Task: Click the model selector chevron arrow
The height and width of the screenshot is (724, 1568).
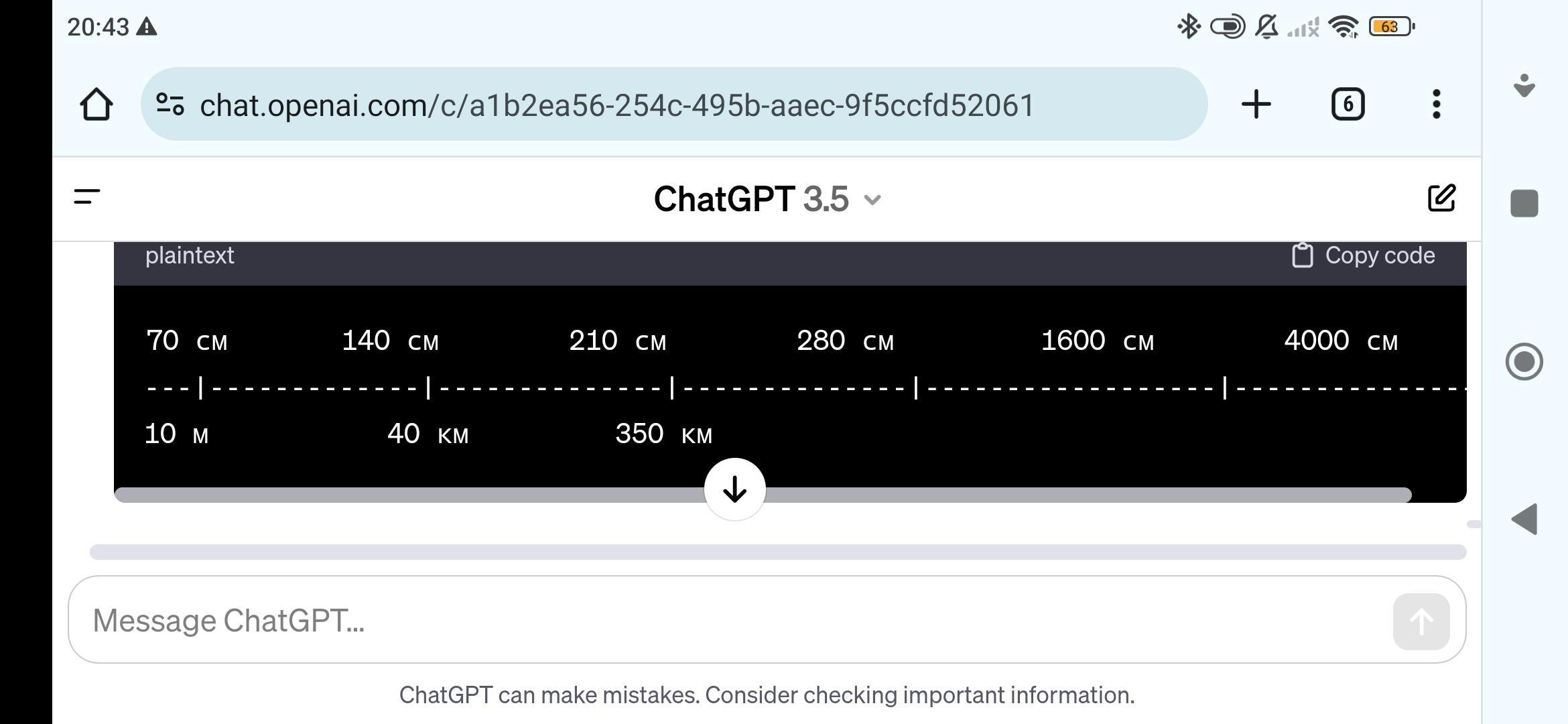Action: click(872, 200)
